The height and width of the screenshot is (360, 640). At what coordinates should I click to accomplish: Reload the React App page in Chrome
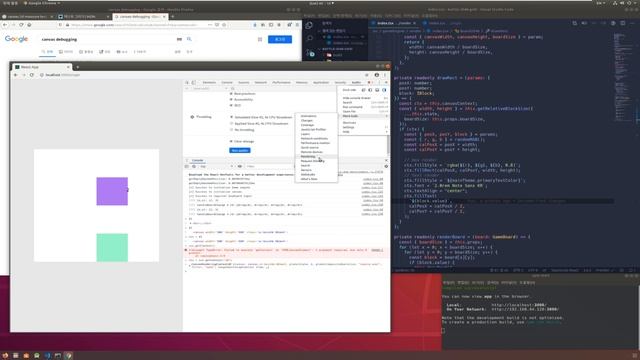click(32, 75)
